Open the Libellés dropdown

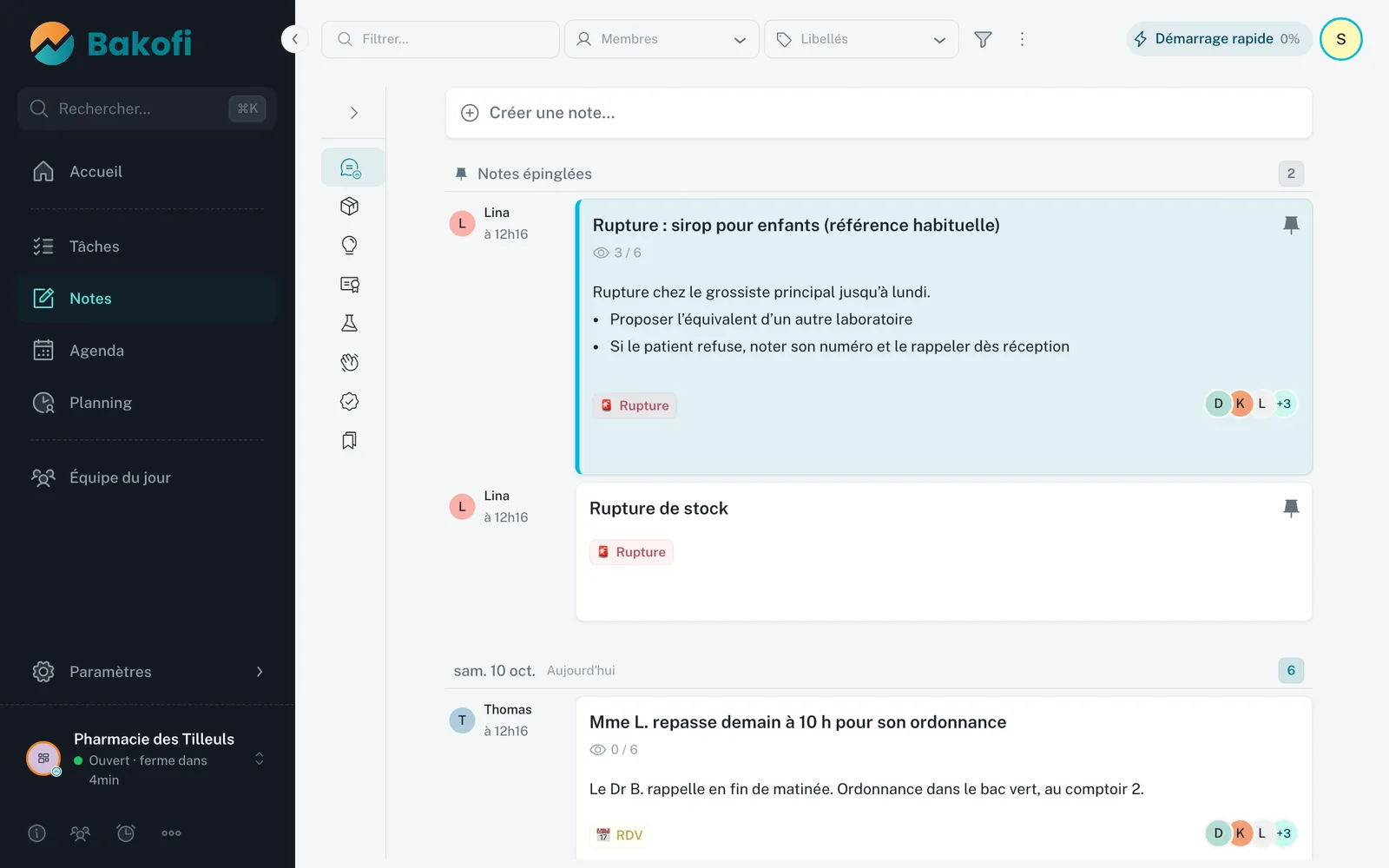861,39
